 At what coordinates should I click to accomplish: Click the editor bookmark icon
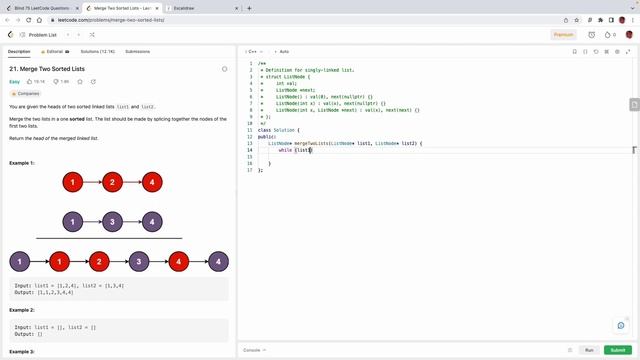[574, 52]
